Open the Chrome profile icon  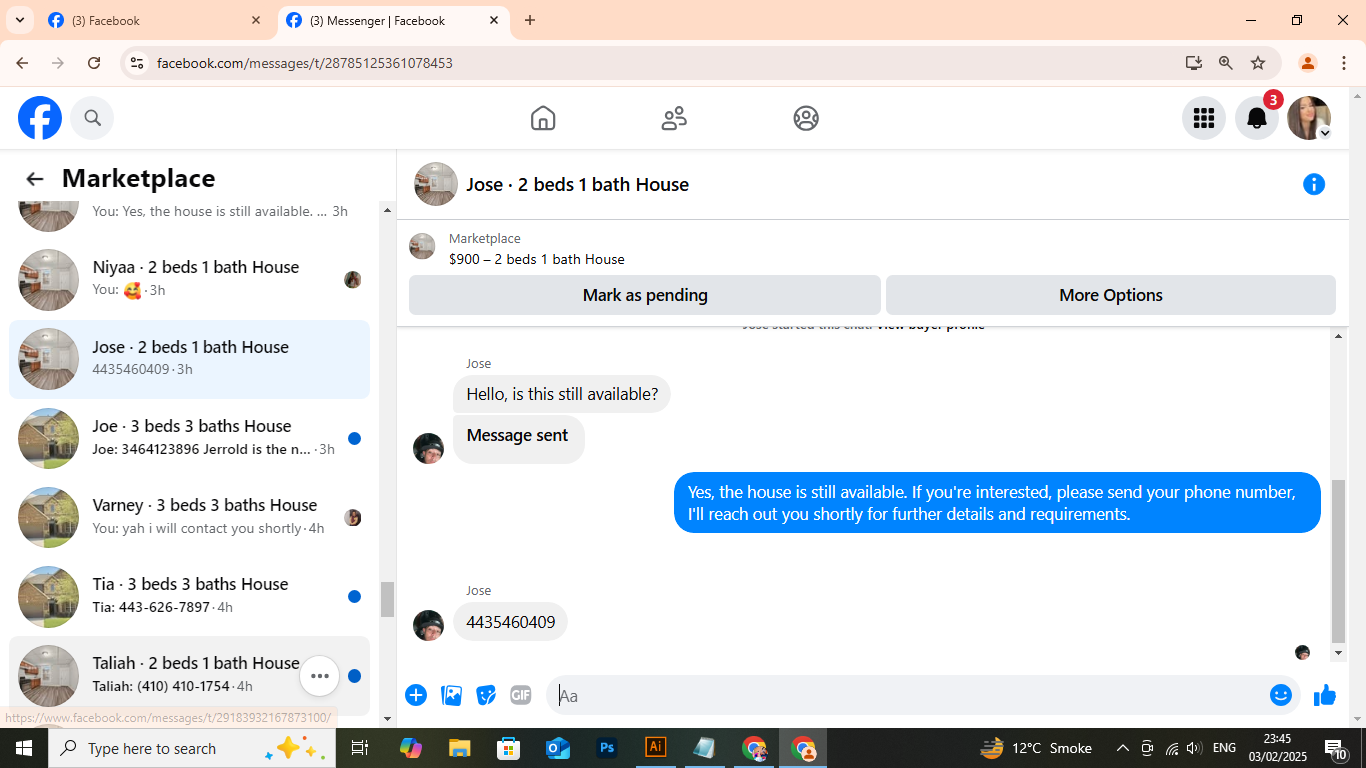[1307, 63]
